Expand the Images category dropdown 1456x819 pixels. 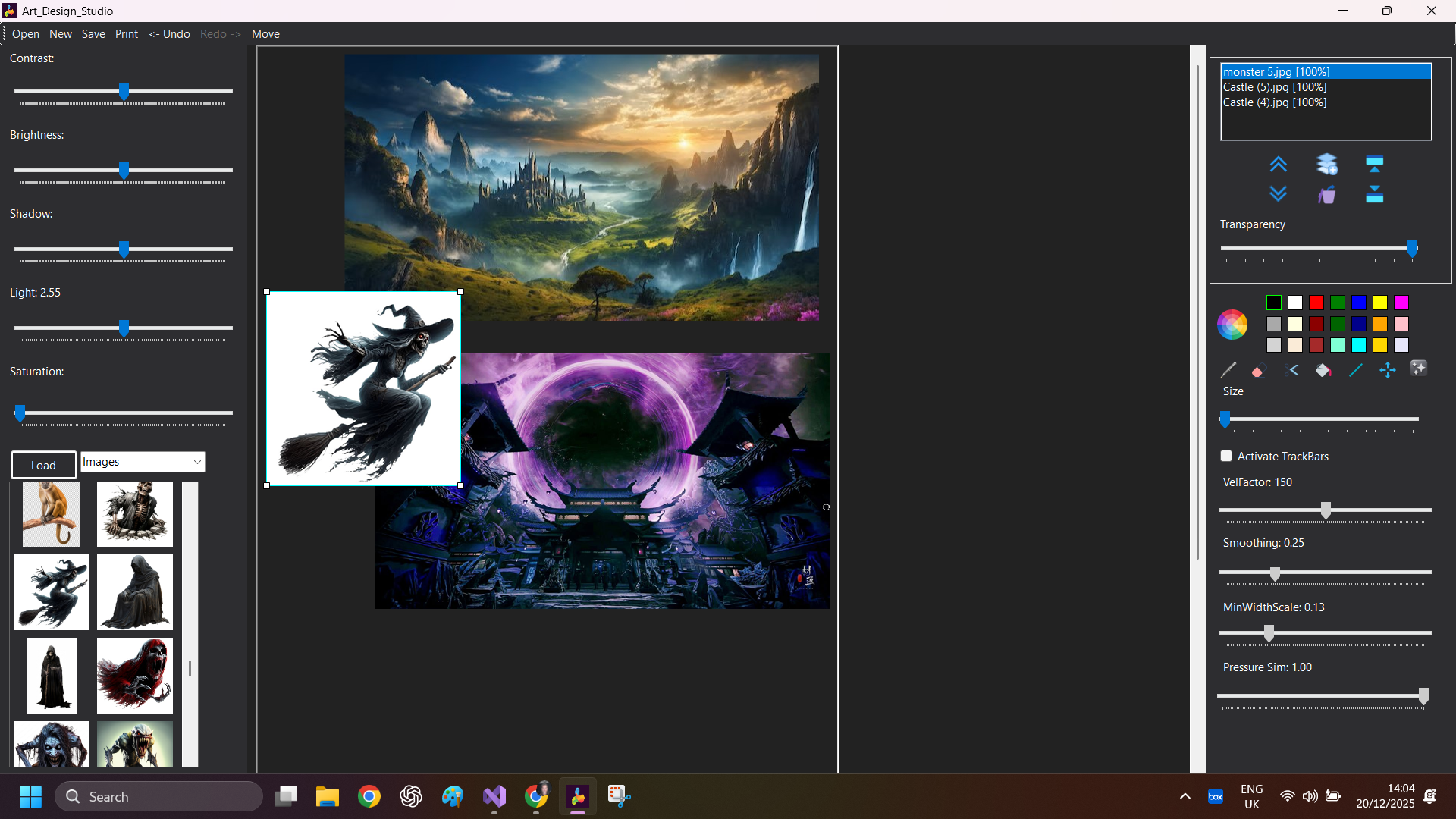pos(197,462)
